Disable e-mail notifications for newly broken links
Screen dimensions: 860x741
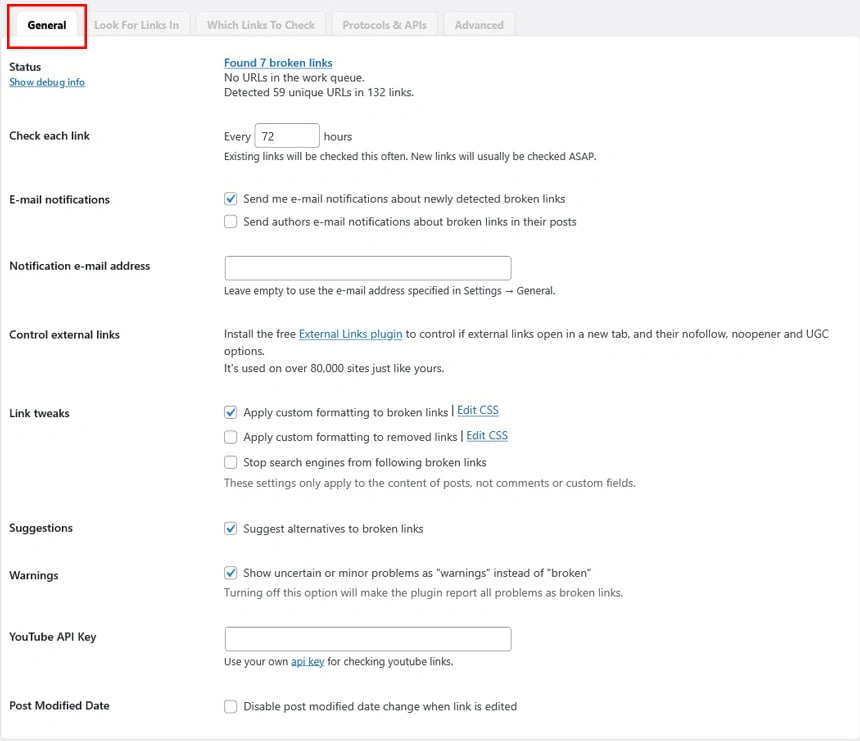point(231,199)
